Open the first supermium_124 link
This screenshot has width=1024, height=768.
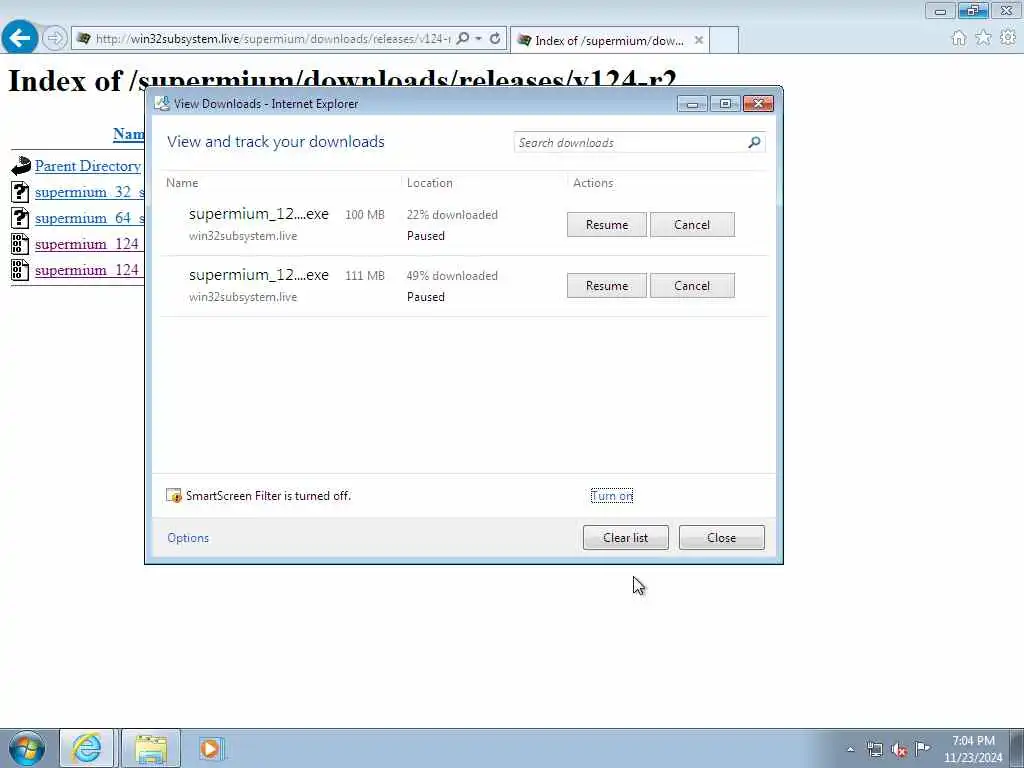click(89, 244)
